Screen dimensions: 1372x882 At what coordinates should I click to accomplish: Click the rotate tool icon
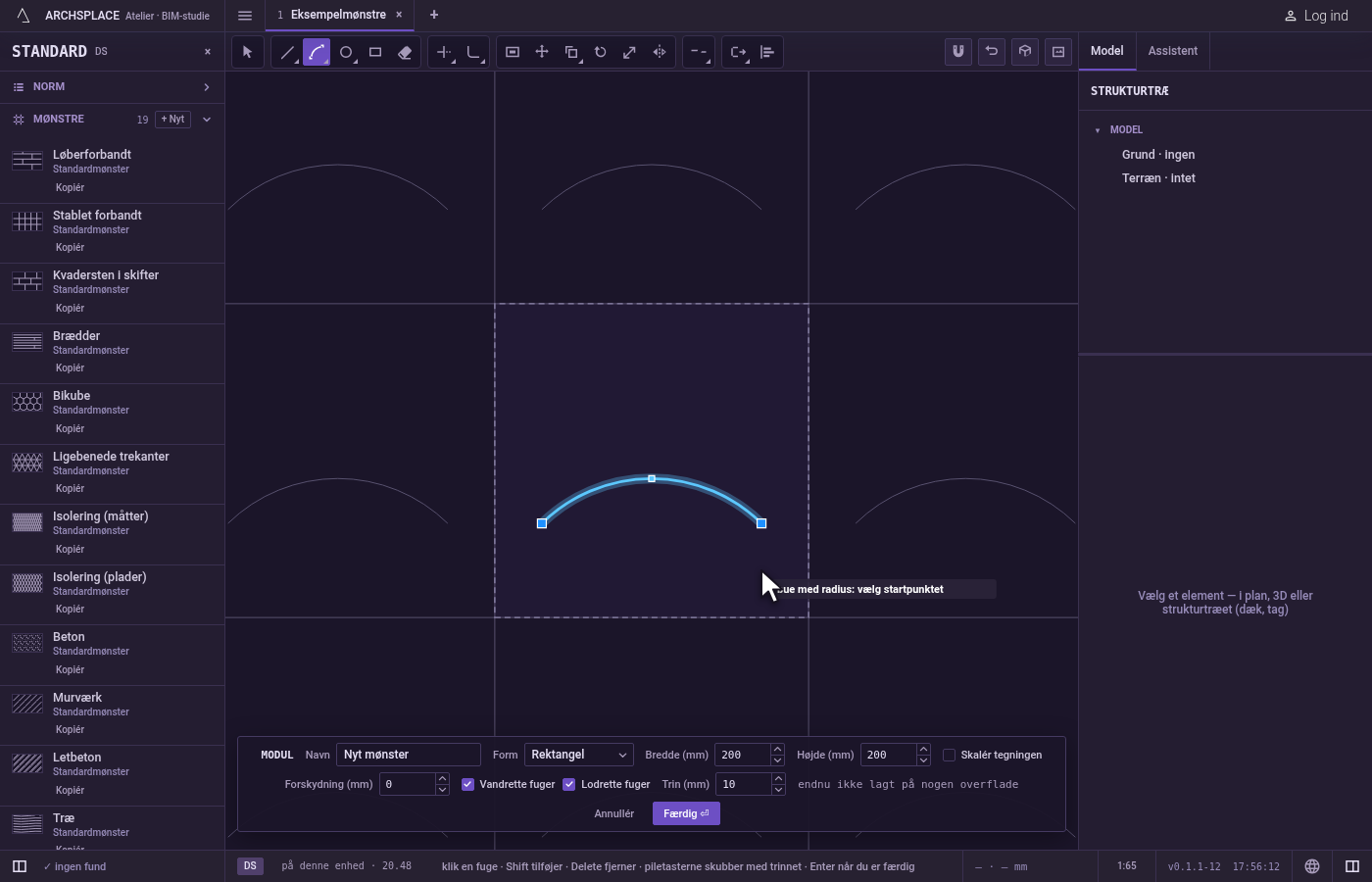tap(601, 52)
